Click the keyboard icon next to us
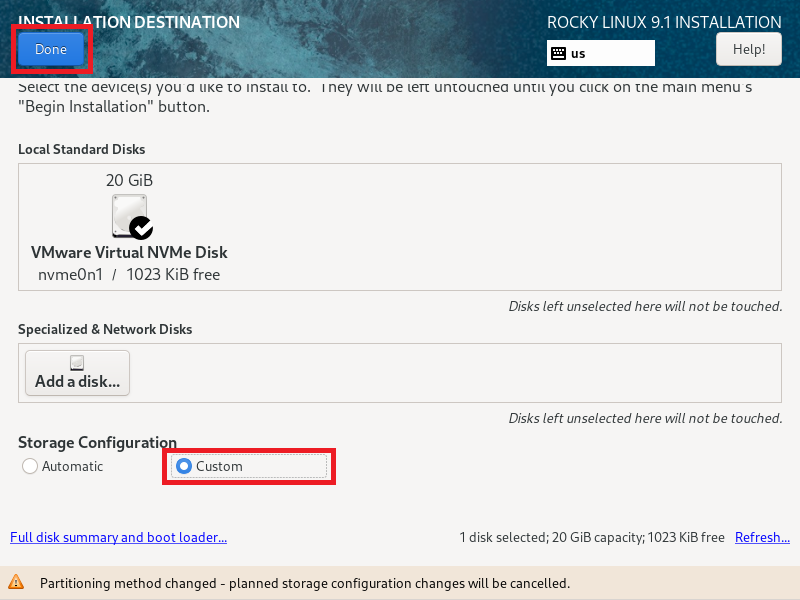 pyautogui.click(x=559, y=54)
